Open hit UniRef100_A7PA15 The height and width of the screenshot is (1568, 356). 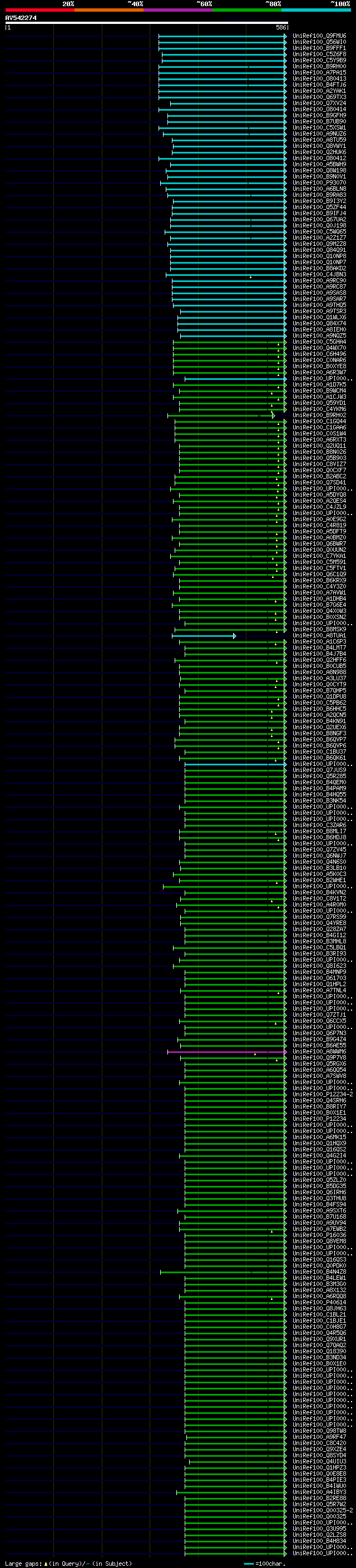319,72
